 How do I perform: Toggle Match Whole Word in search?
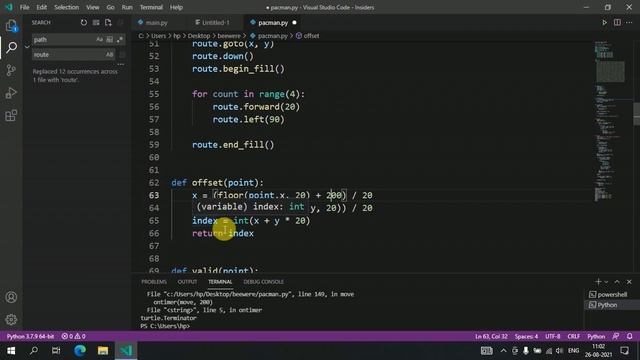pyautogui.click(x=109, y=40)
